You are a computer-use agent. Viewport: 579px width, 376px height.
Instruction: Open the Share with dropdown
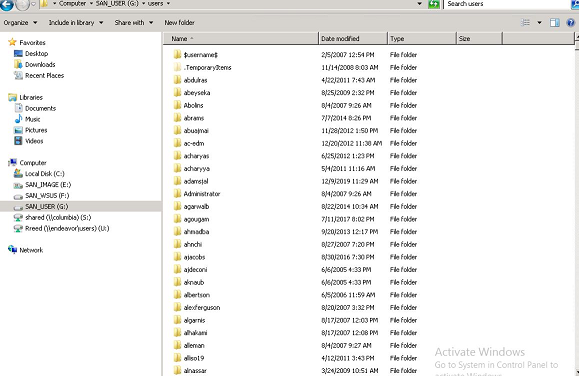[x=134, y=23]
